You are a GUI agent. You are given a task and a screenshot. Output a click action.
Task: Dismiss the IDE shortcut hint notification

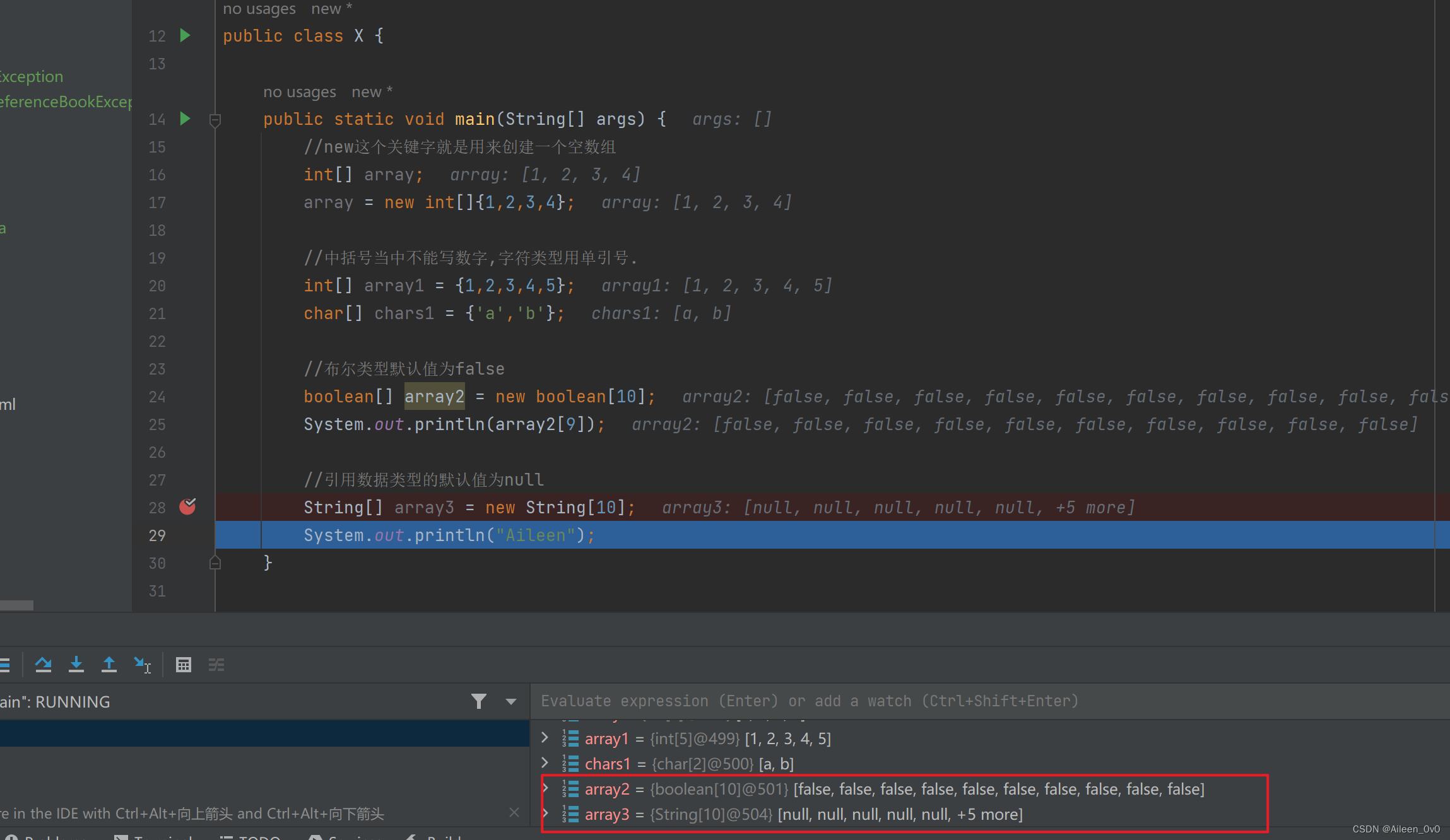pyautogui.click(x=514, y=813)
